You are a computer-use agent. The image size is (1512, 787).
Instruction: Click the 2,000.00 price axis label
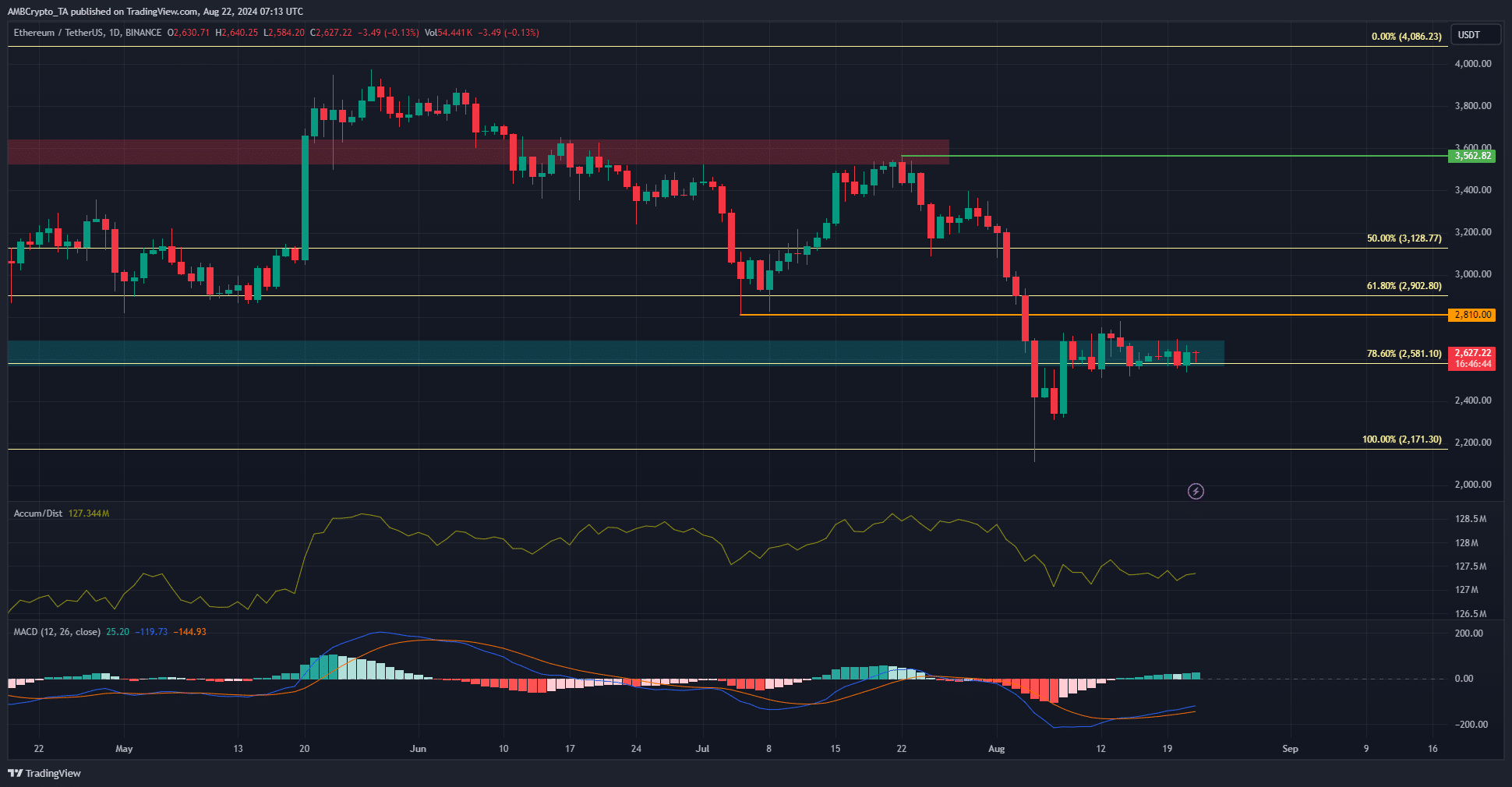[1473, 485]
